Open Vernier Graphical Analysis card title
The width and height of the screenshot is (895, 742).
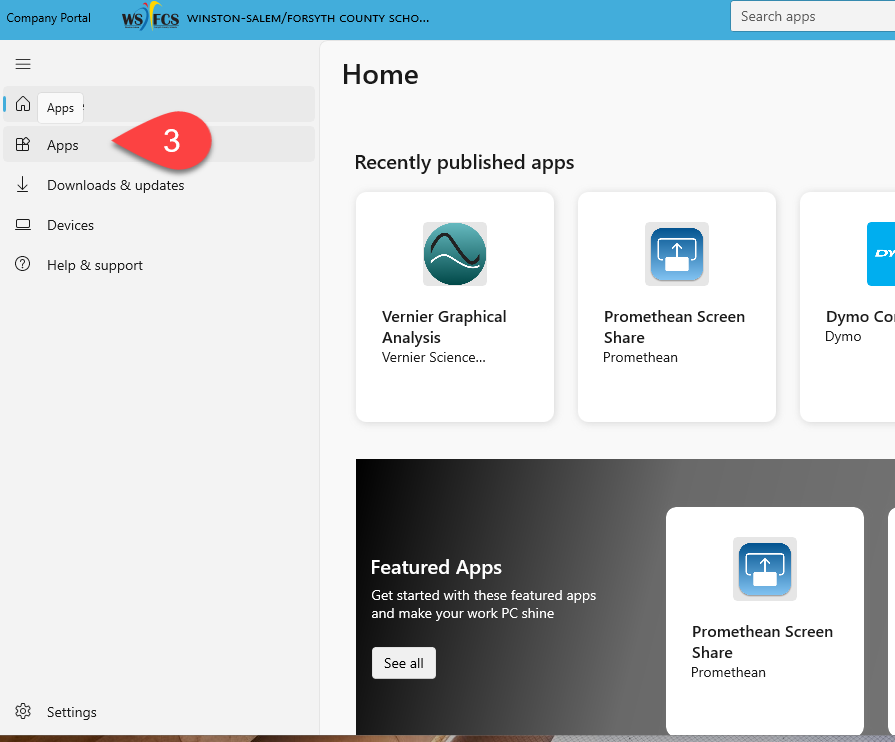coord(444,327)
